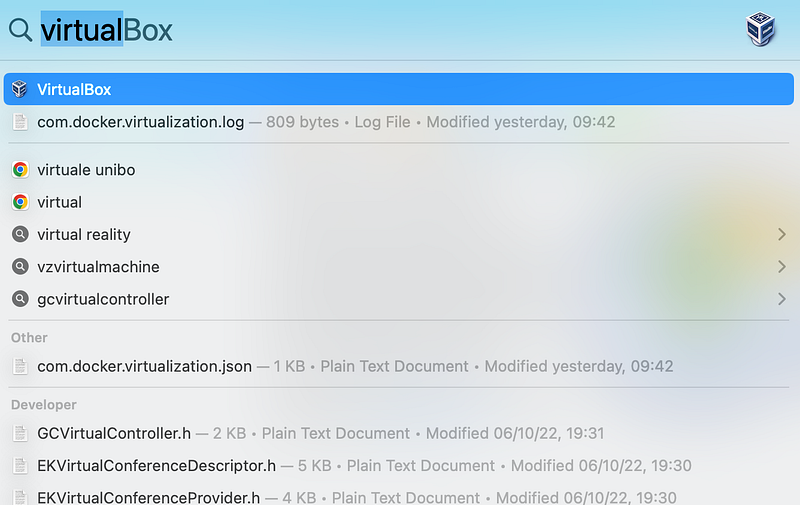Click the Developer section header
800x505 pixels.
tap(44, 405)
